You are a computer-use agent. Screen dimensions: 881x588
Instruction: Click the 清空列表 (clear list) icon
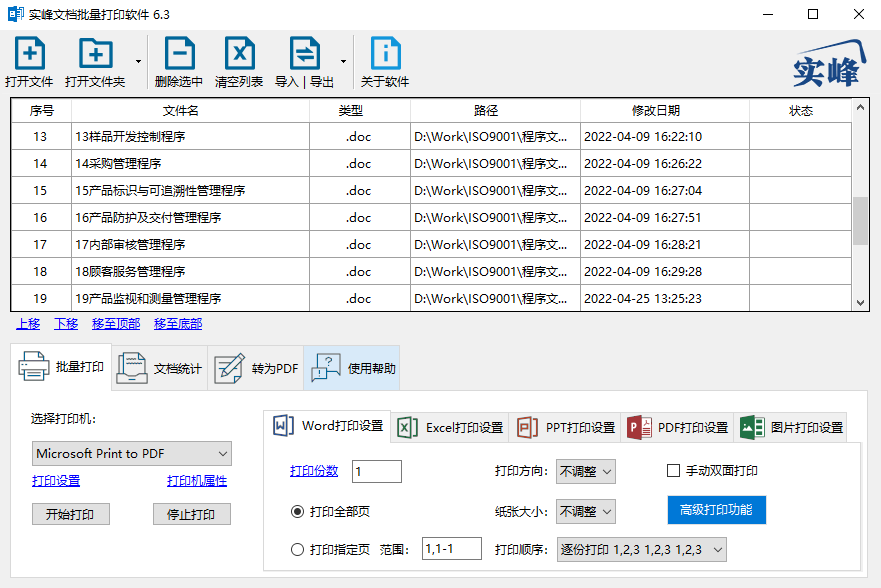click(x=239, y=53)
